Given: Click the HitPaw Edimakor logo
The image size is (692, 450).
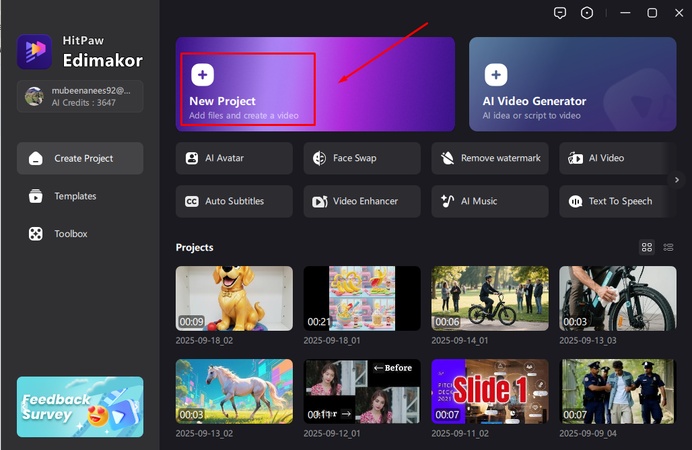Looking at the screenshot, I should point(34,52).
